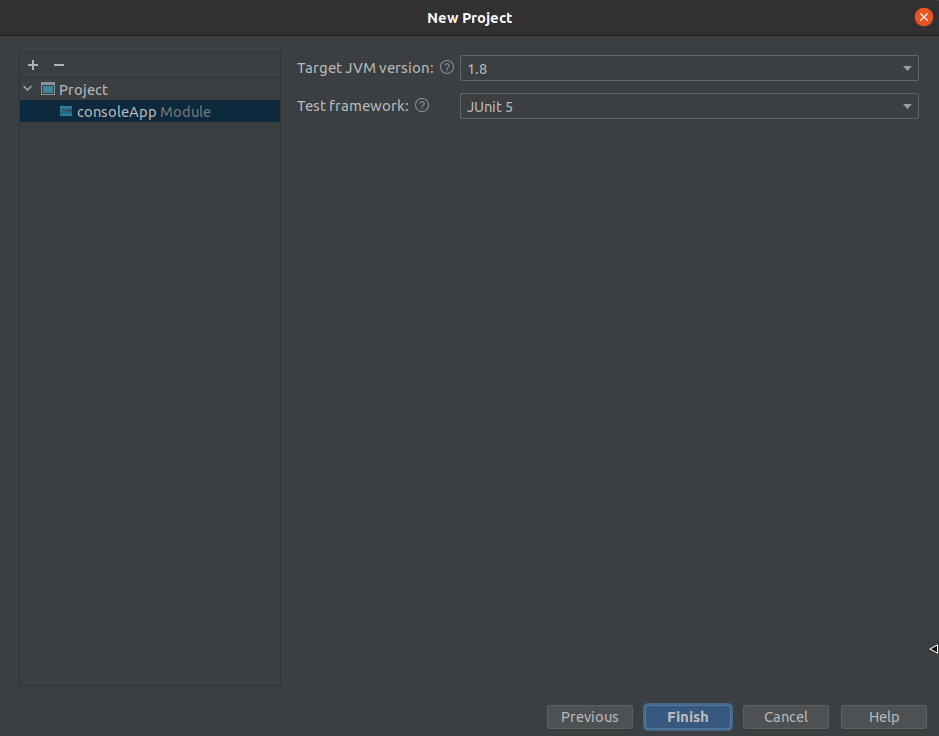The width and height of the screenshot is (939, 736).
Task: Cancel the New Project wizard
Action: point(785,716)
